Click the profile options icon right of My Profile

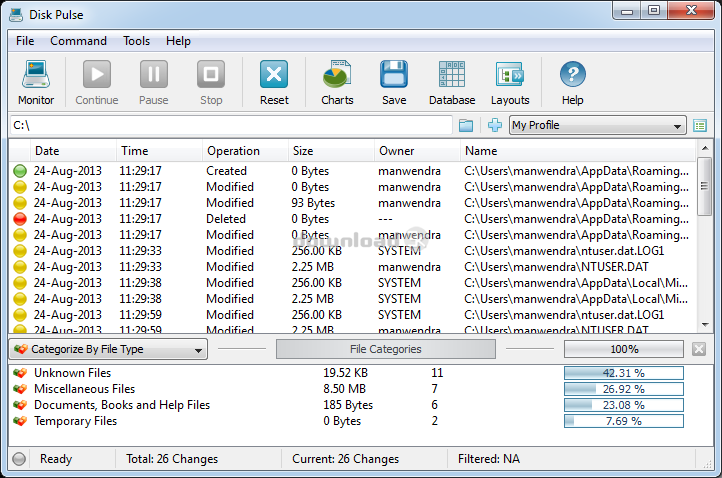click(700, 125)
